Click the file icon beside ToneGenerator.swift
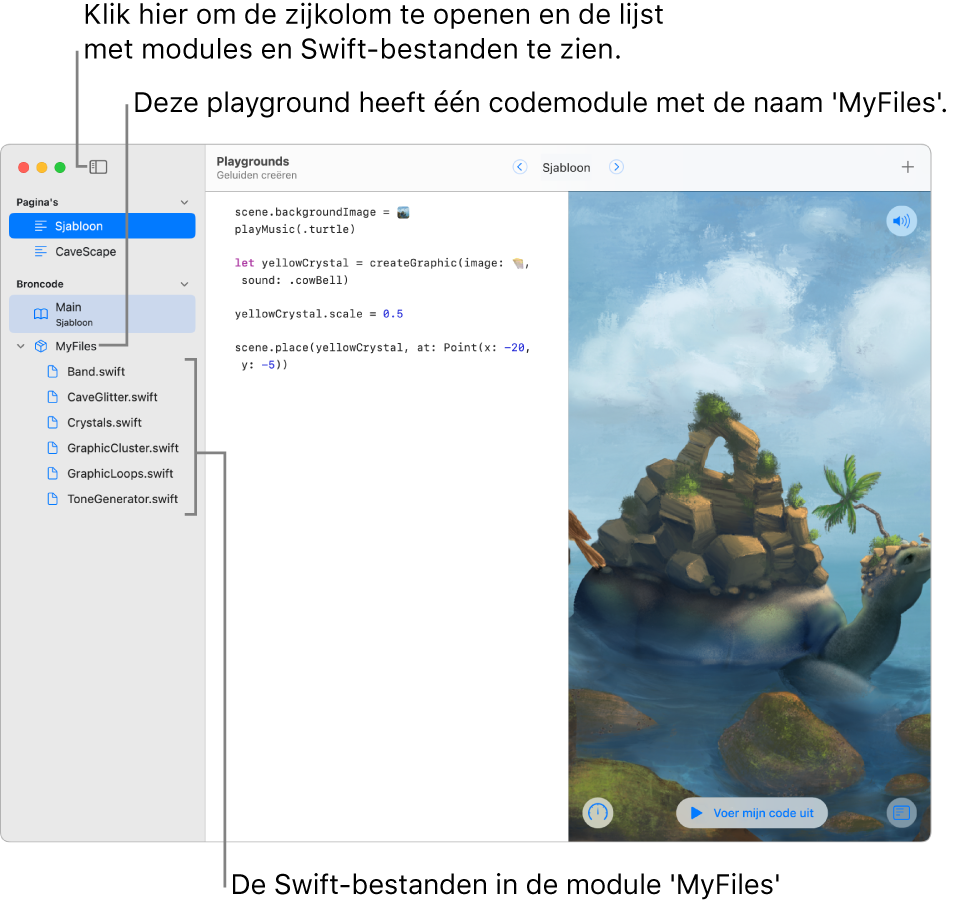958x907 pixels. (x=53, y=499)
